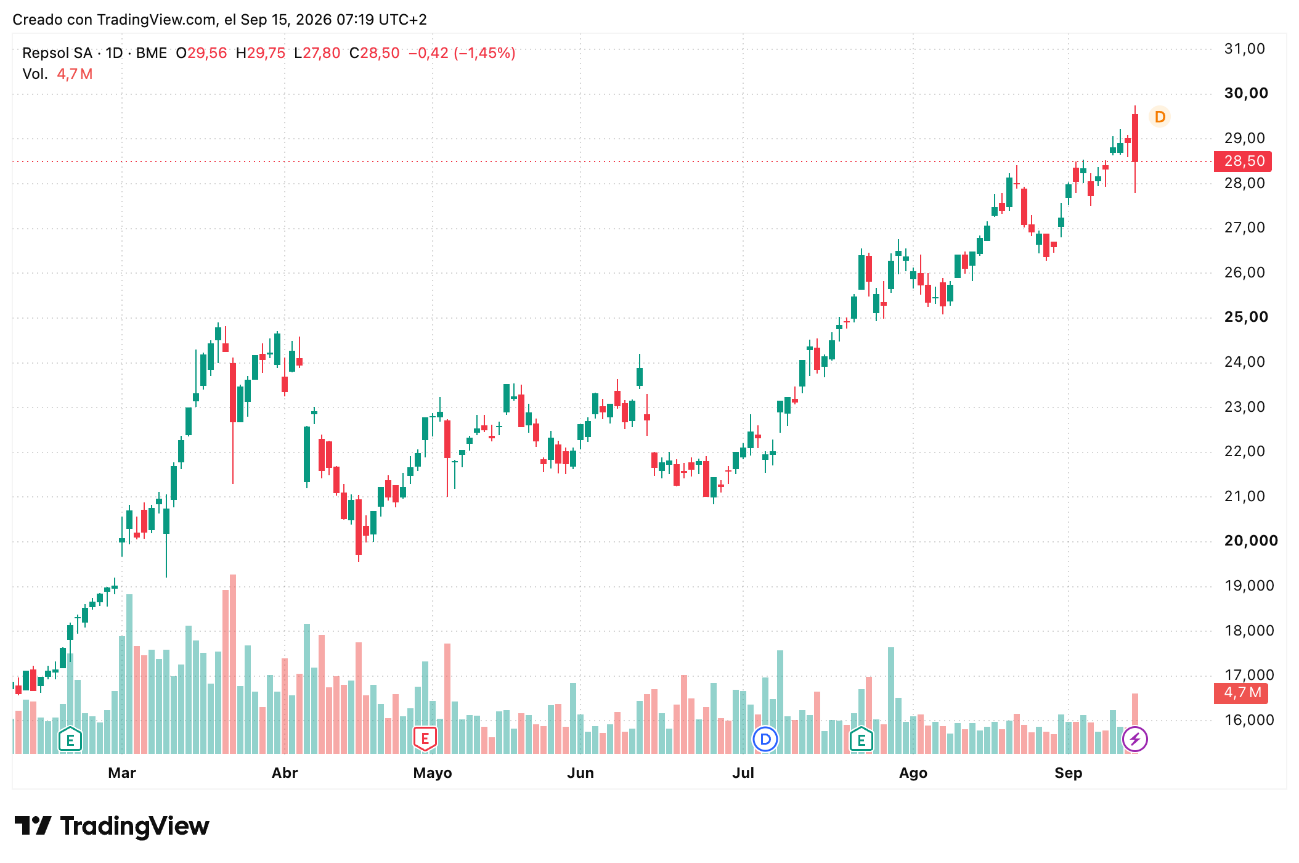
Task: Click the close value 'C28,50'
Action: (x=375, y=53)
